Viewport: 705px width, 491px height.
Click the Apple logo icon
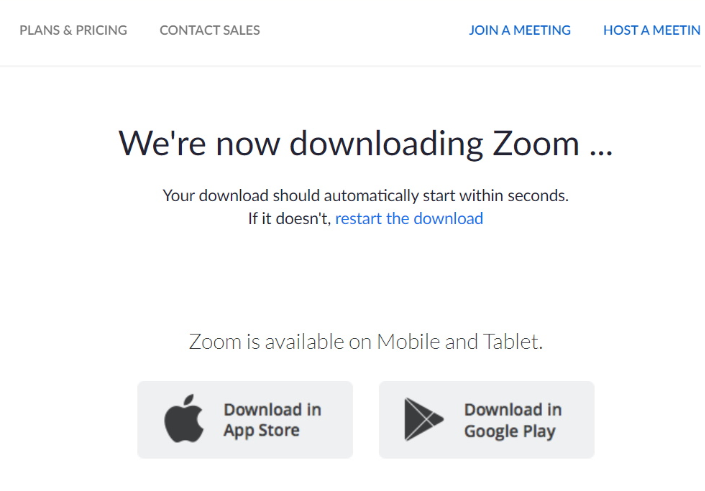pos(184,419)
